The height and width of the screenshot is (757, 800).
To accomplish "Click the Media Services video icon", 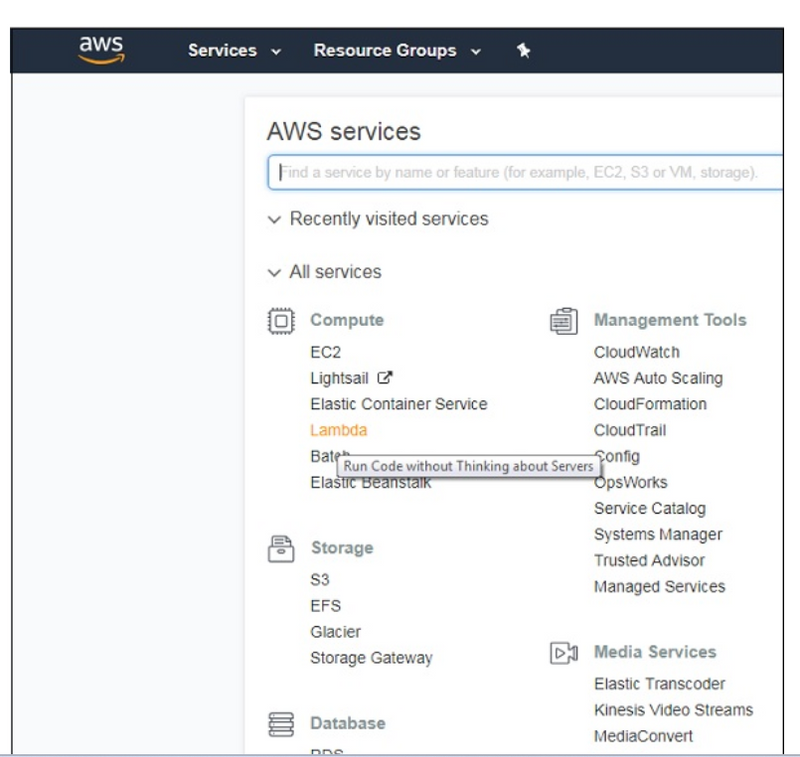I will pos(564,652).
